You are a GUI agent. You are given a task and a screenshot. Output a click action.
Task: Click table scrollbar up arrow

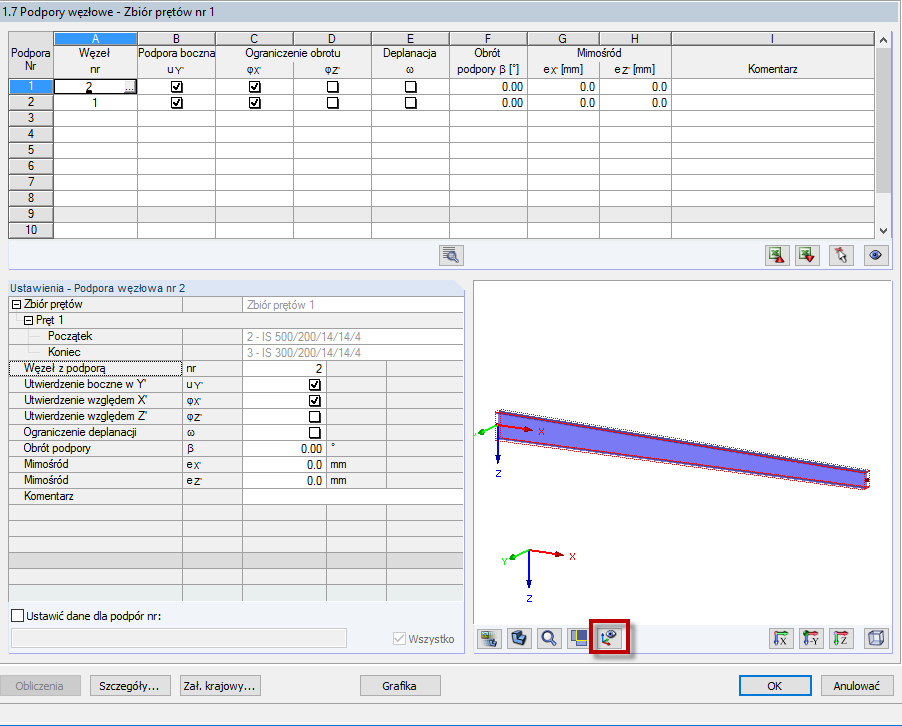point(884,40)
